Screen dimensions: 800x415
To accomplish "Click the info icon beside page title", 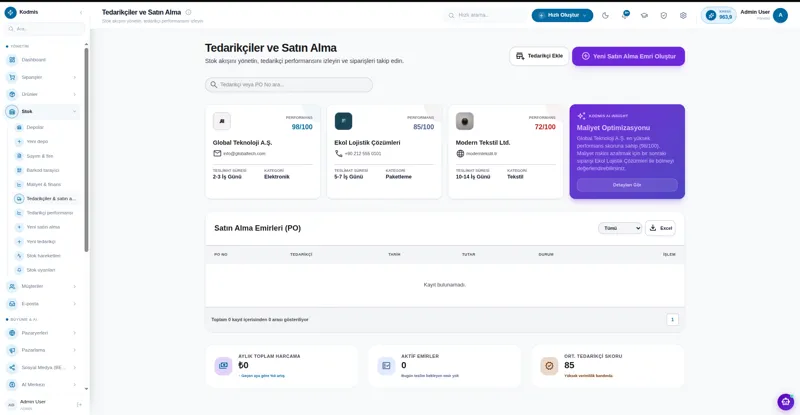I will (188, 12).
